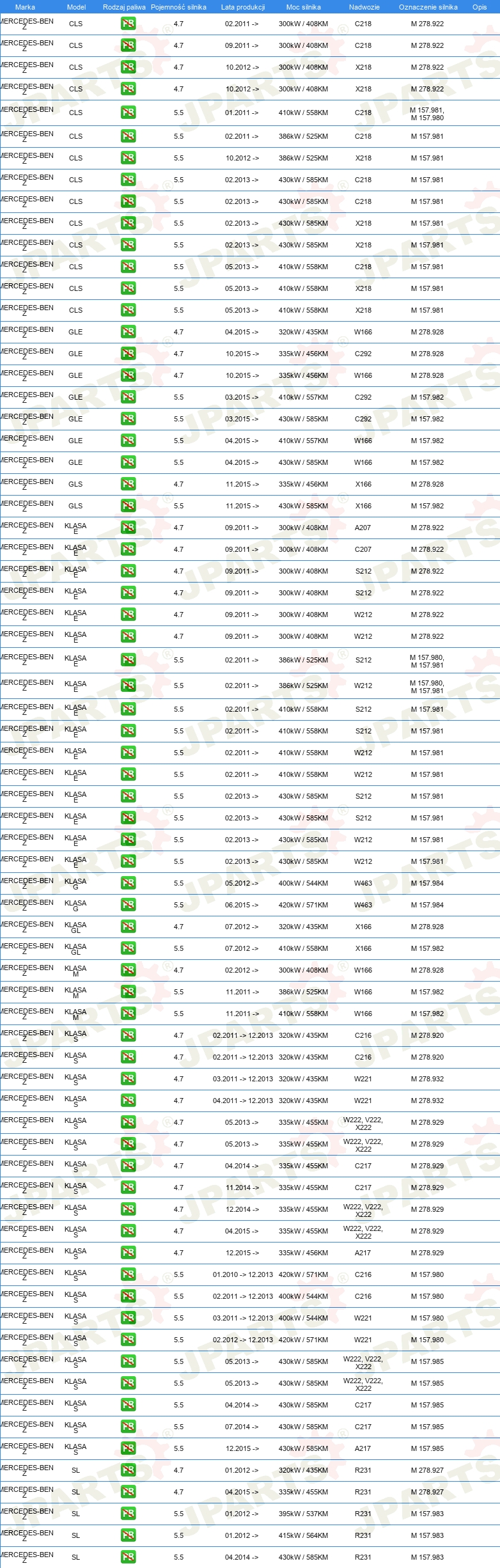Click fuel icon for KLASA G 420kW / 571KM

point(128,905)
